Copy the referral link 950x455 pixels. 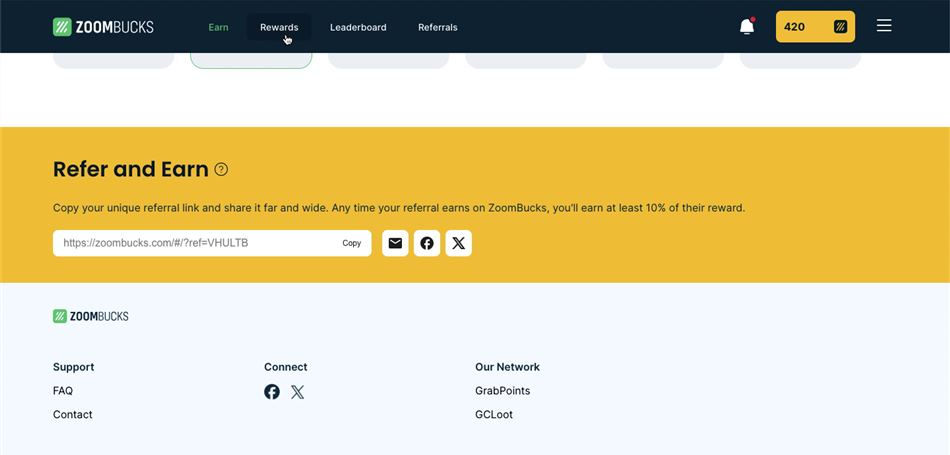(x=351, y=243)
